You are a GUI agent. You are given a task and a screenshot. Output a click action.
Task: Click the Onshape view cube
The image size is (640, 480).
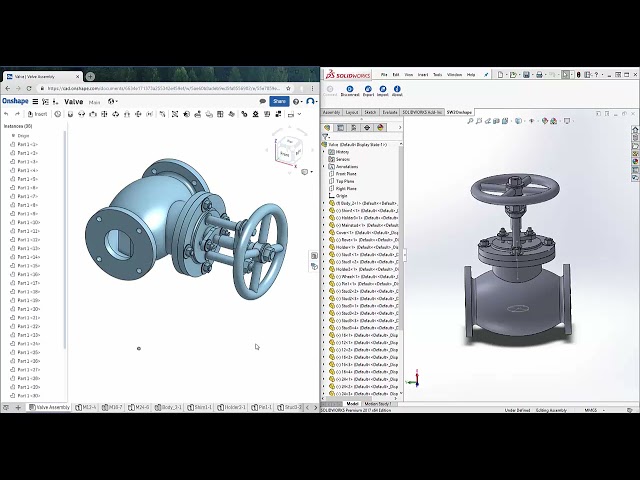coord(289,150)
